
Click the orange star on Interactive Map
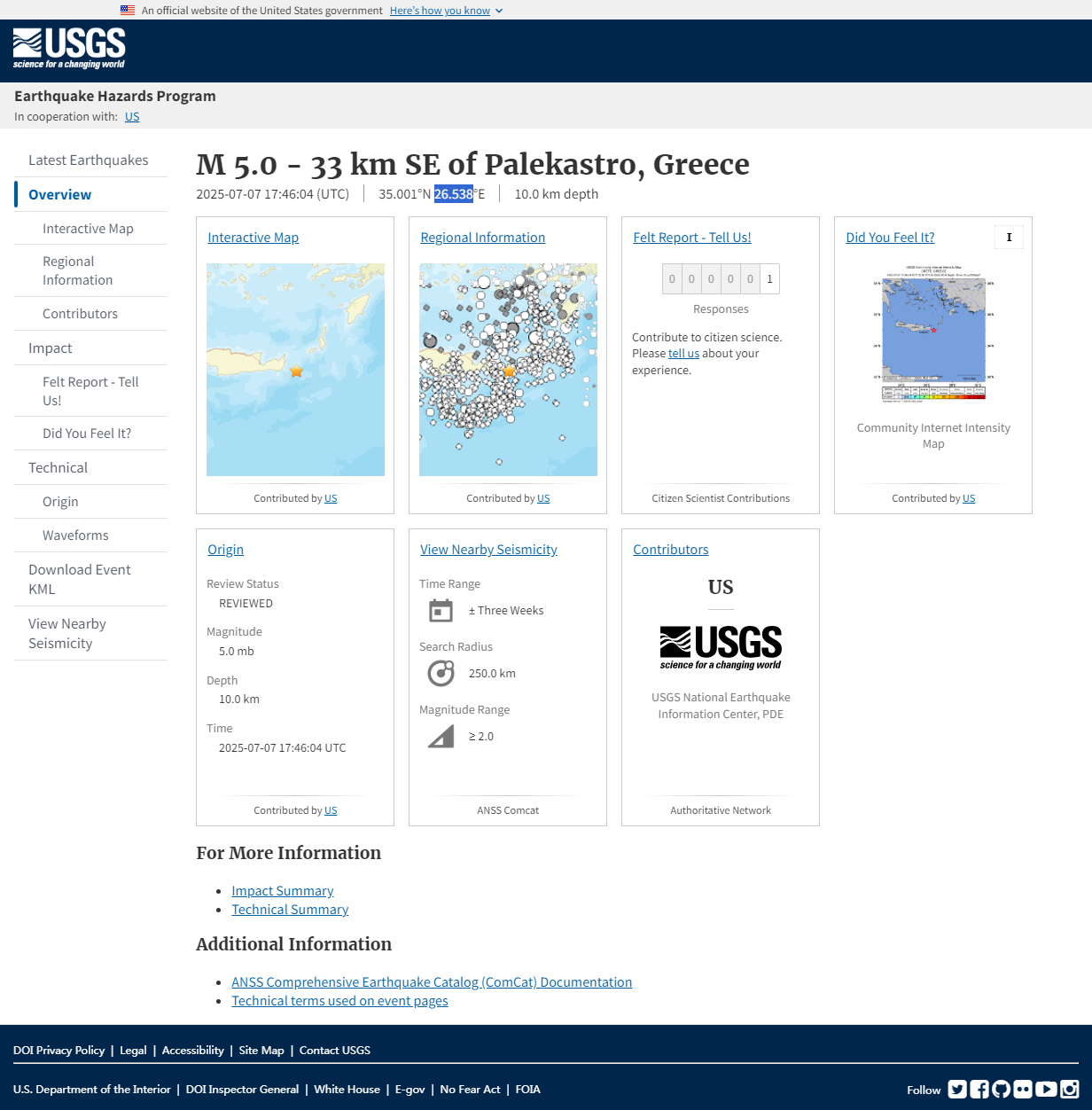296,371
